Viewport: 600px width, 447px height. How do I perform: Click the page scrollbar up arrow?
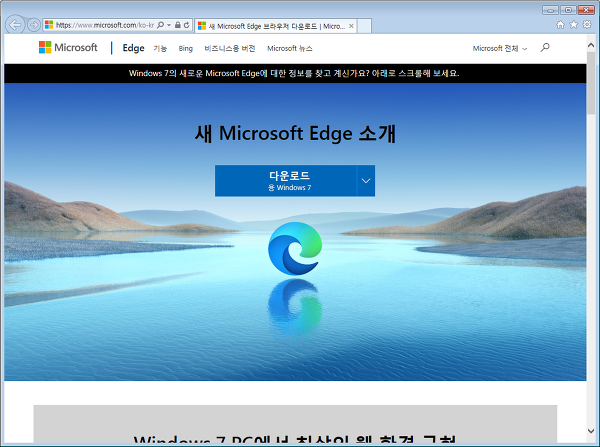tap(591, 45)
